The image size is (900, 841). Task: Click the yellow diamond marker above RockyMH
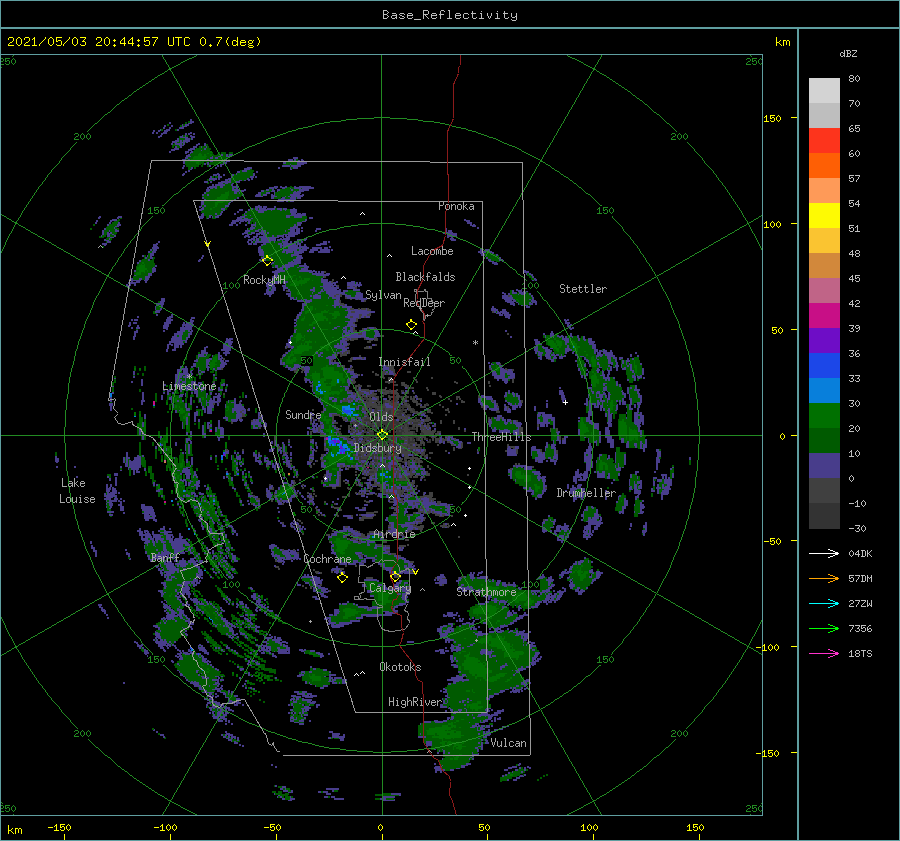tap(267, 261)
